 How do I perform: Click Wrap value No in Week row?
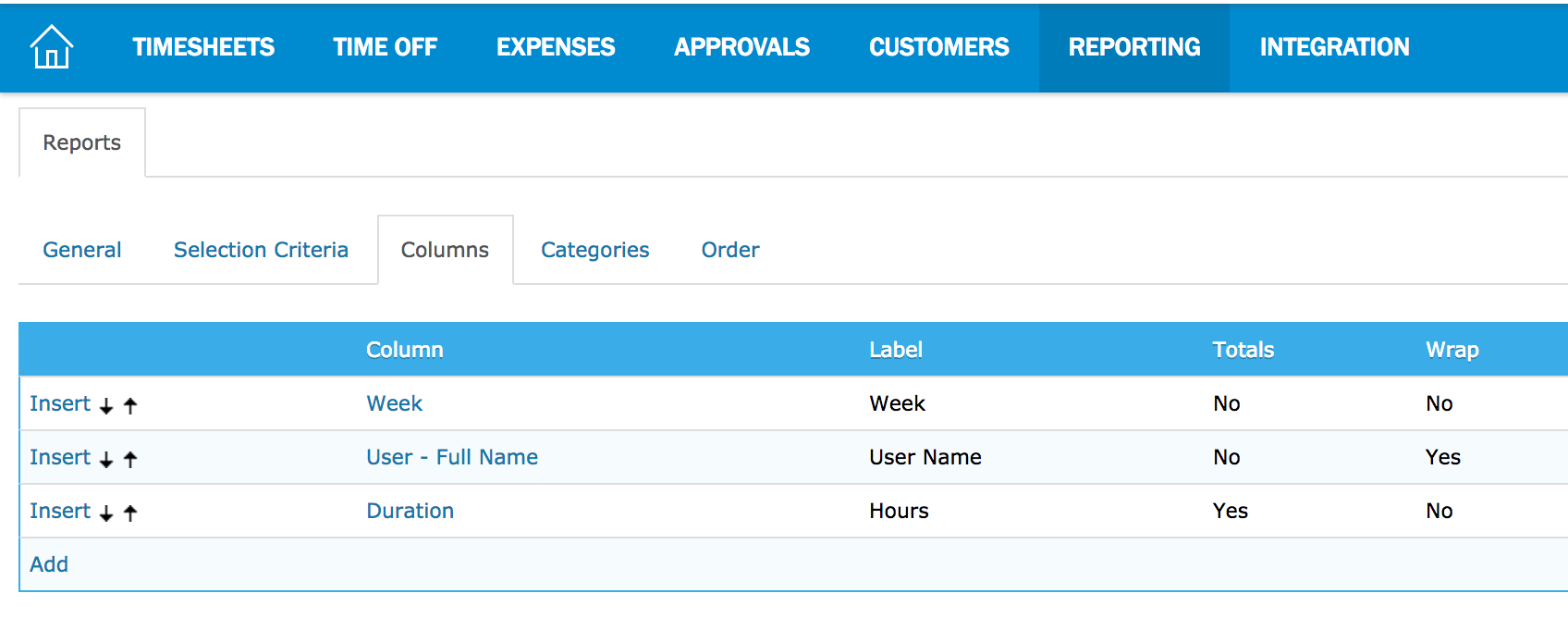(x=1439, y=403)
